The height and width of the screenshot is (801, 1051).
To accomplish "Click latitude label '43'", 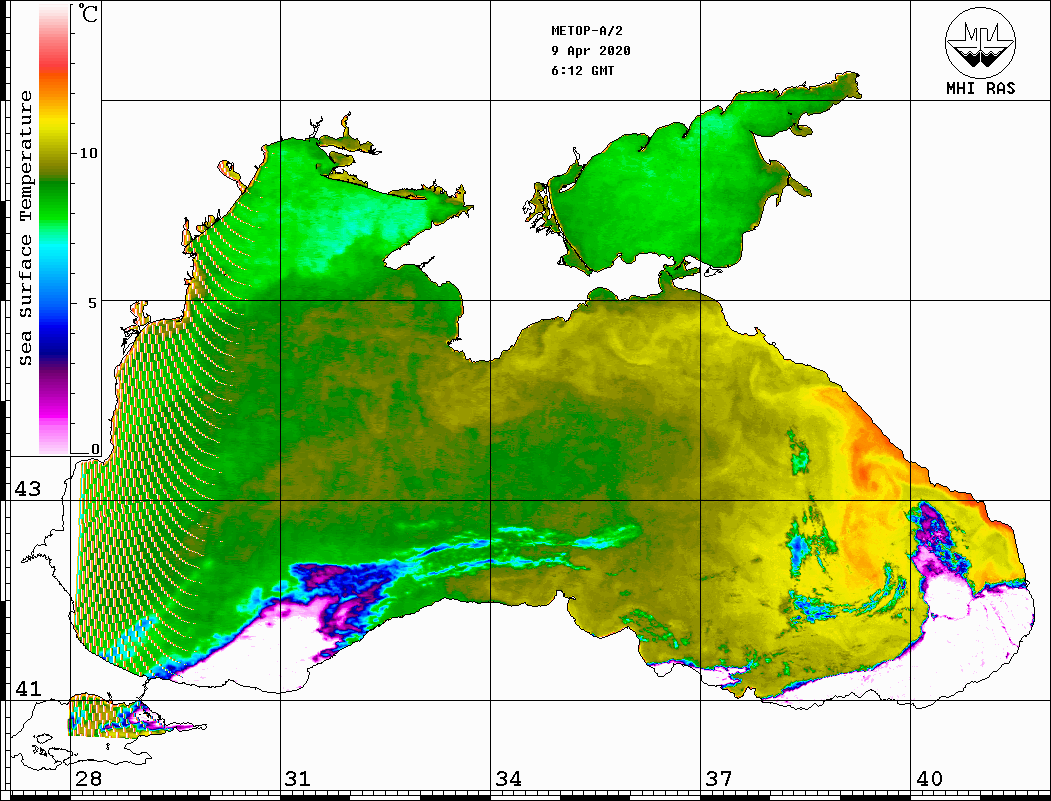I will pos(28,489).
